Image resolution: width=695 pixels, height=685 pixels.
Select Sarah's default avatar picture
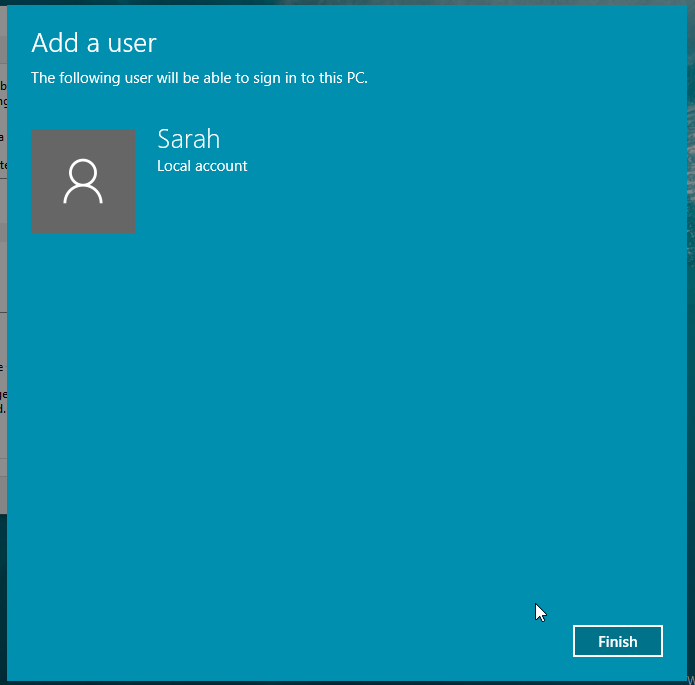coord(83,181)
